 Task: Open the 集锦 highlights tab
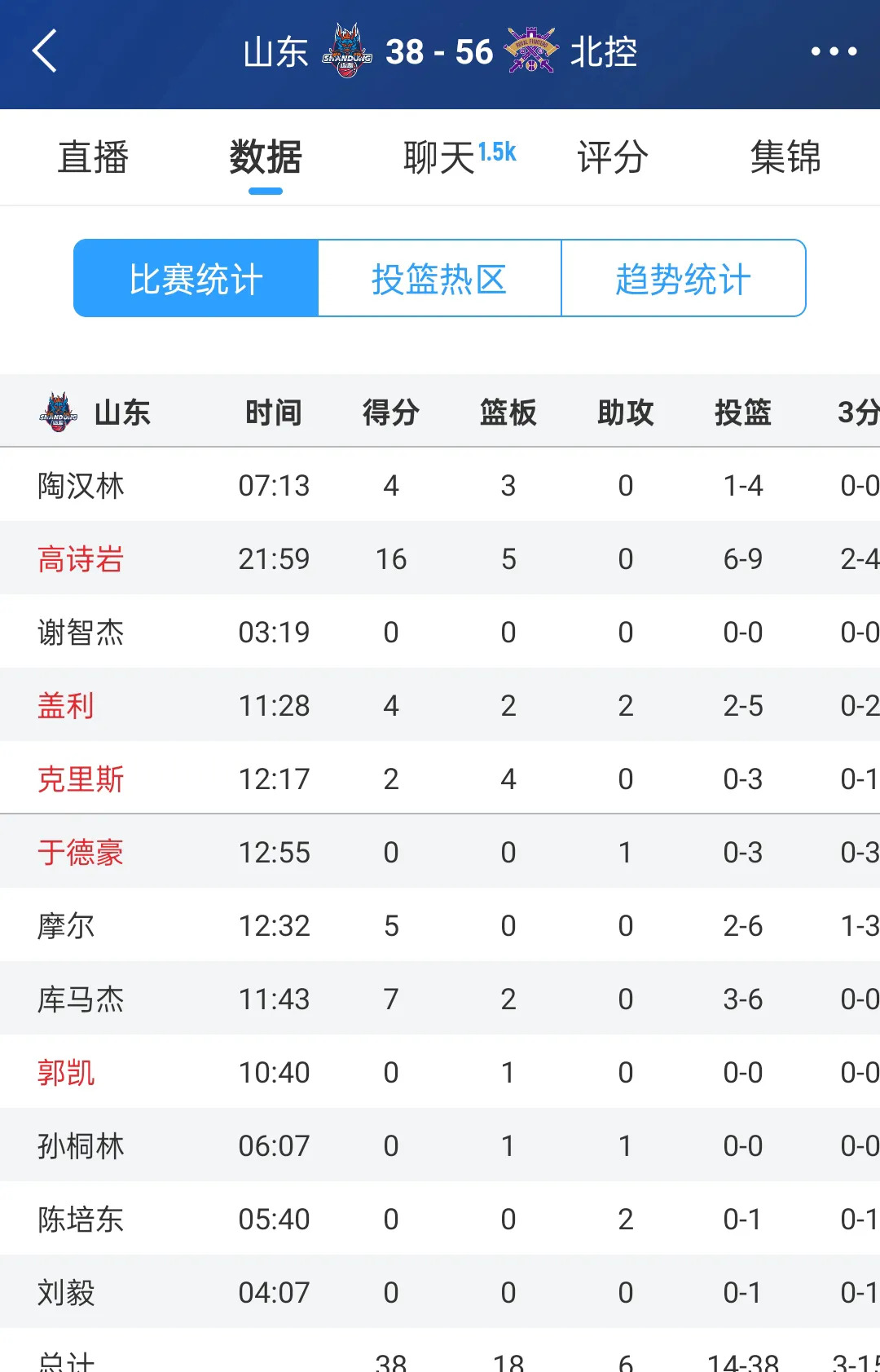[786, 157]
